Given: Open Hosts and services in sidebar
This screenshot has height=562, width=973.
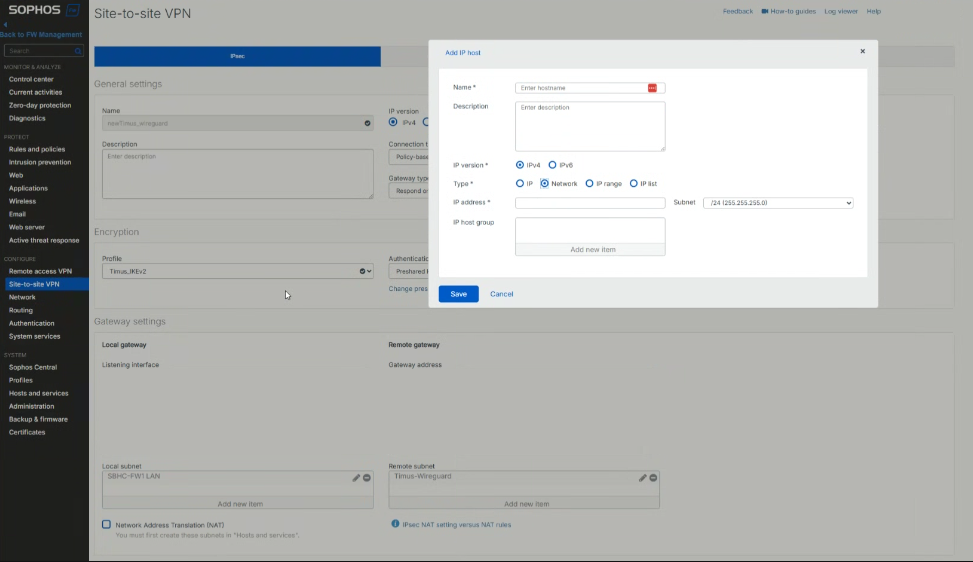Looking at the screenshot, I should [x=38, y=393].
